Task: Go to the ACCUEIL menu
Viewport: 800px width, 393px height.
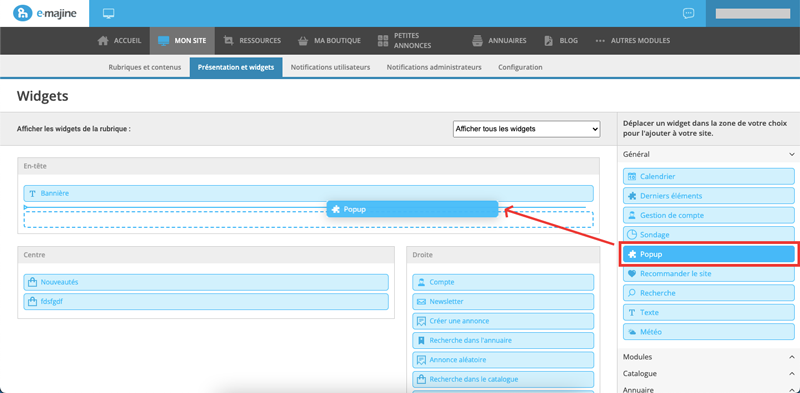Action: (119, 41)
